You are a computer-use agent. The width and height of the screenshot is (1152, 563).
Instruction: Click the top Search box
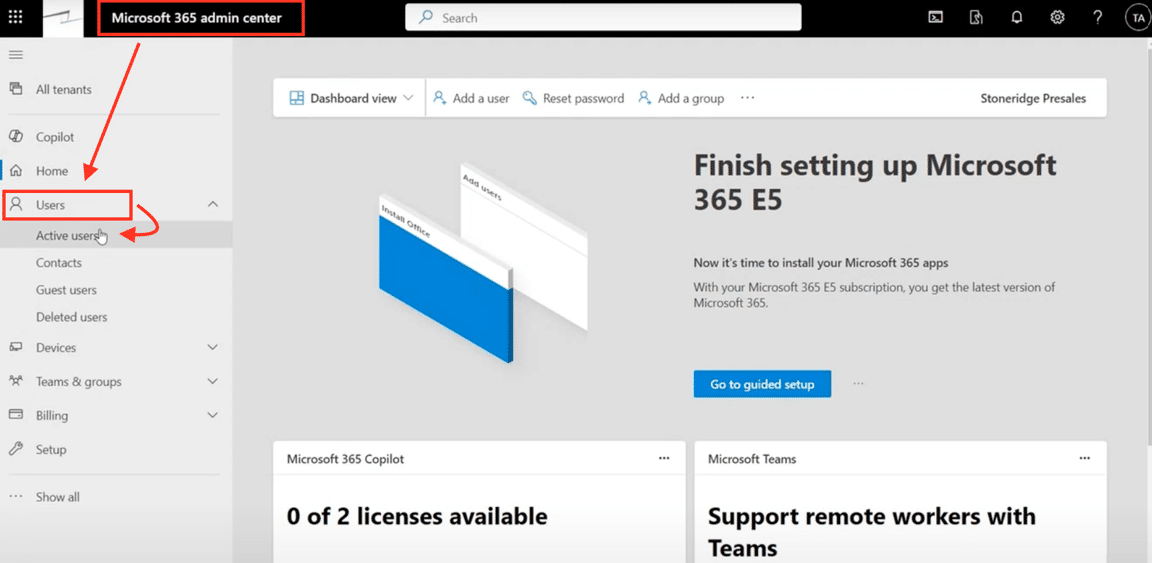[603, 18]
